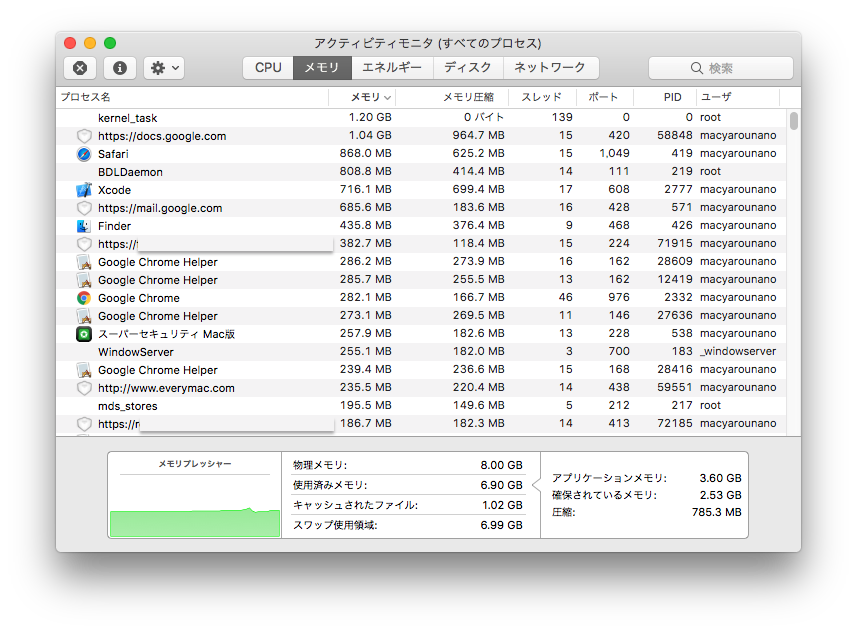Click the http://www.everymac.com process name
857x632 pixels.
coord(166,388)
